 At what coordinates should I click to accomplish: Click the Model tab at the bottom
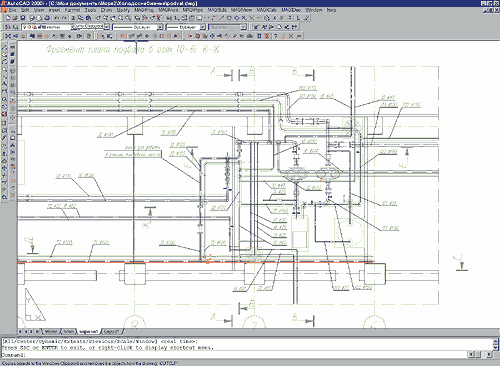(51, 332)
